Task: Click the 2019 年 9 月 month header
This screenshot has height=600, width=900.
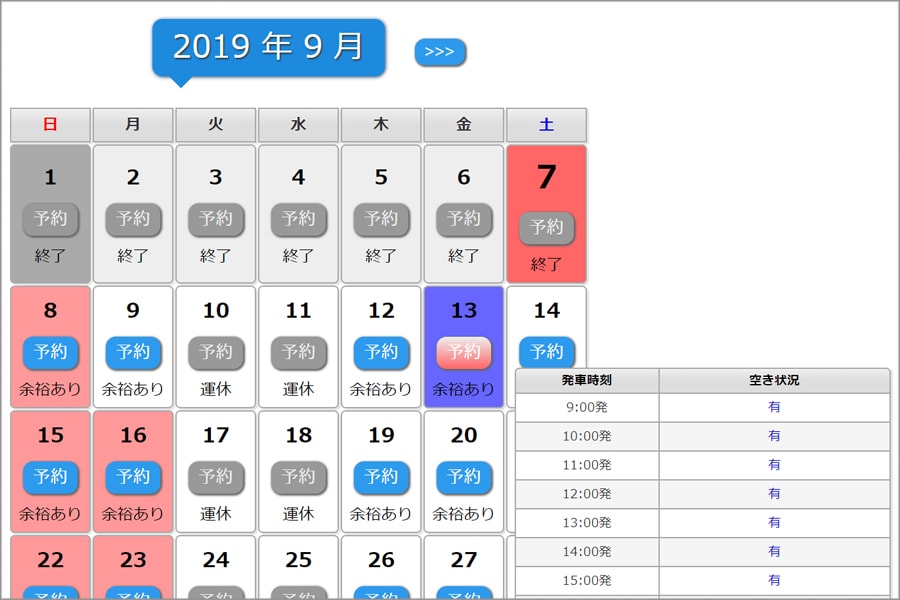Action: tap(269, 47)
